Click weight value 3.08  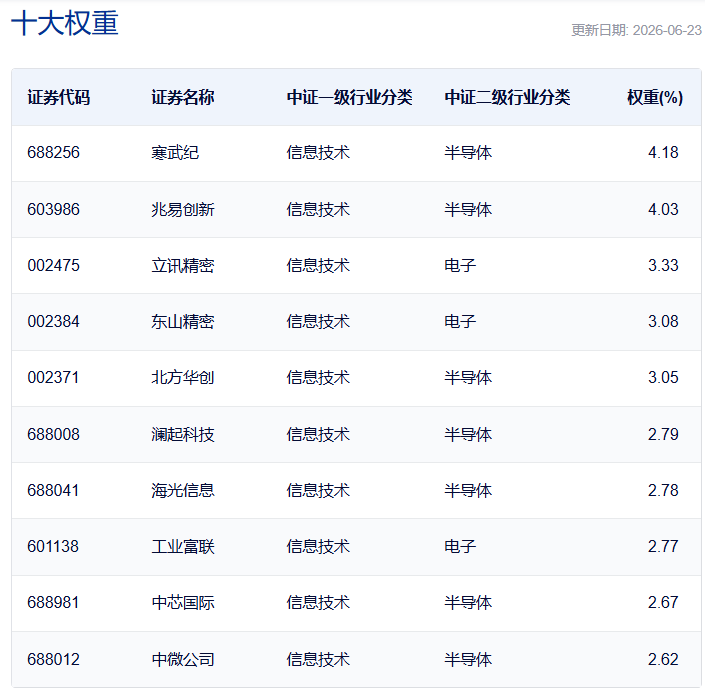[663, 321]
